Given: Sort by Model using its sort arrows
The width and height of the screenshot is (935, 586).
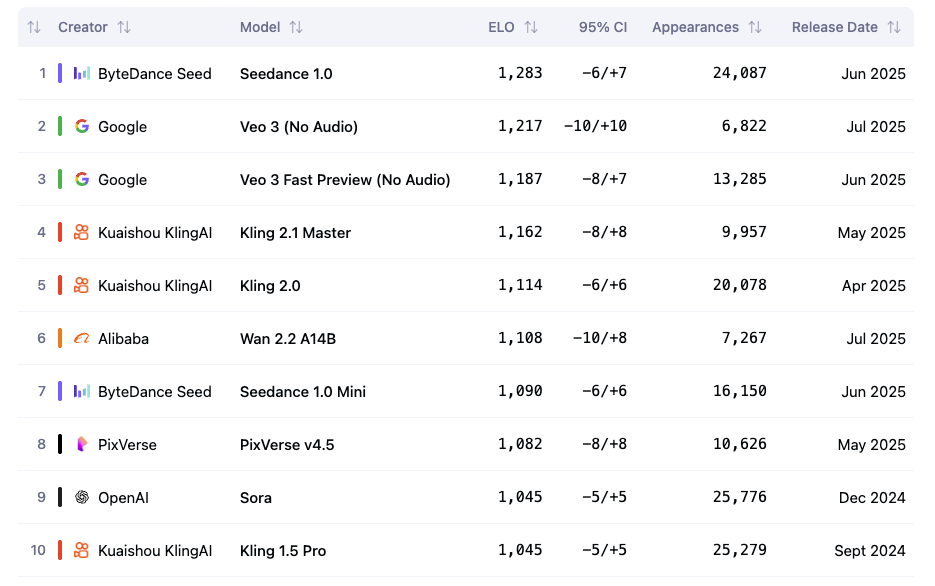Looking at the screenshot, I should (296, 27).
